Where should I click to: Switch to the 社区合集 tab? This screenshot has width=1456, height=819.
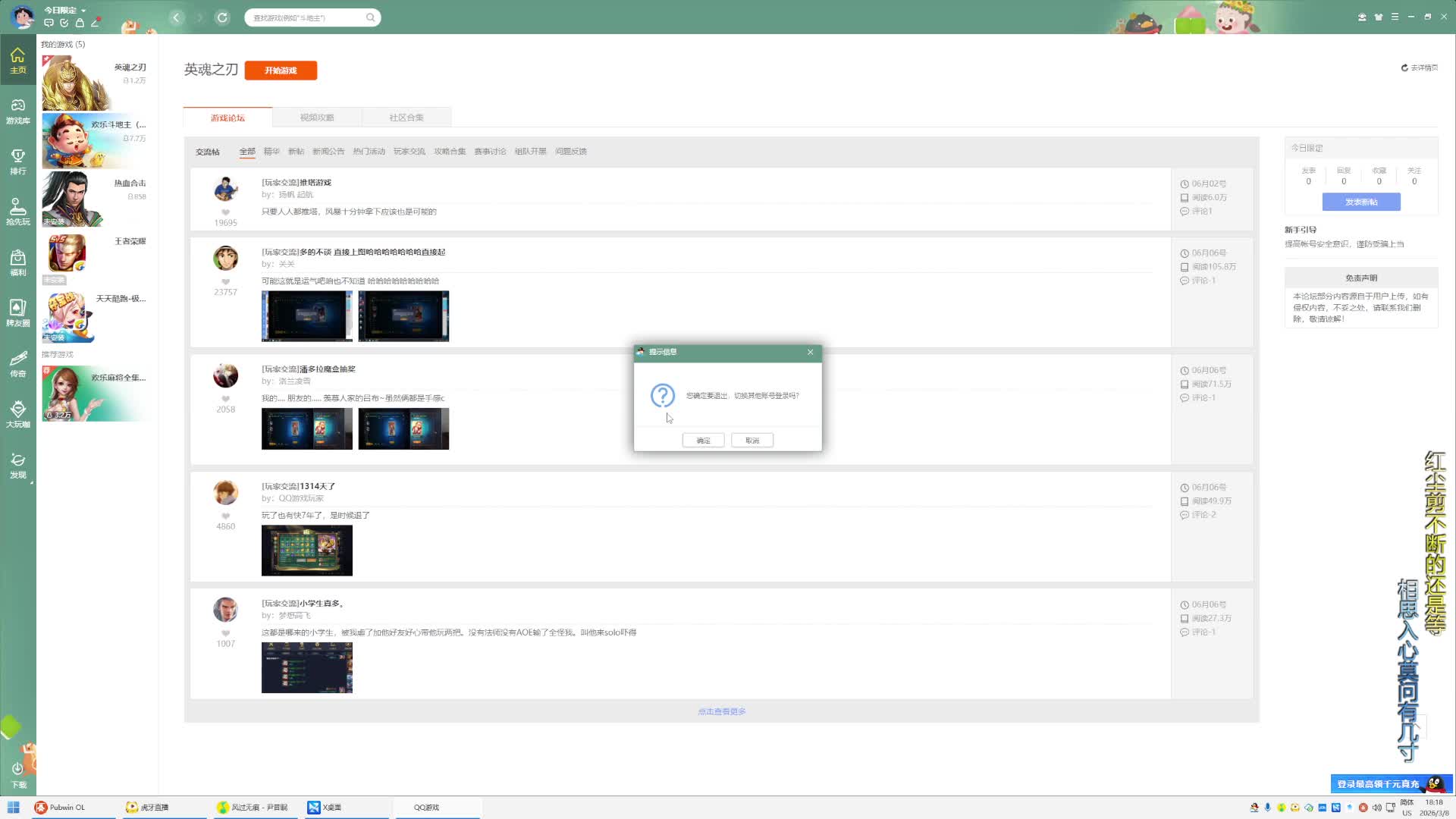[x=406, y=118]
